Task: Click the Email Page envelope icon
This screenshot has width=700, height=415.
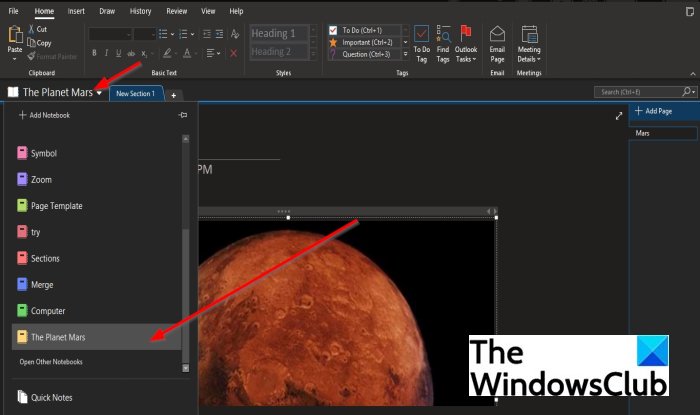Action: 497,34
